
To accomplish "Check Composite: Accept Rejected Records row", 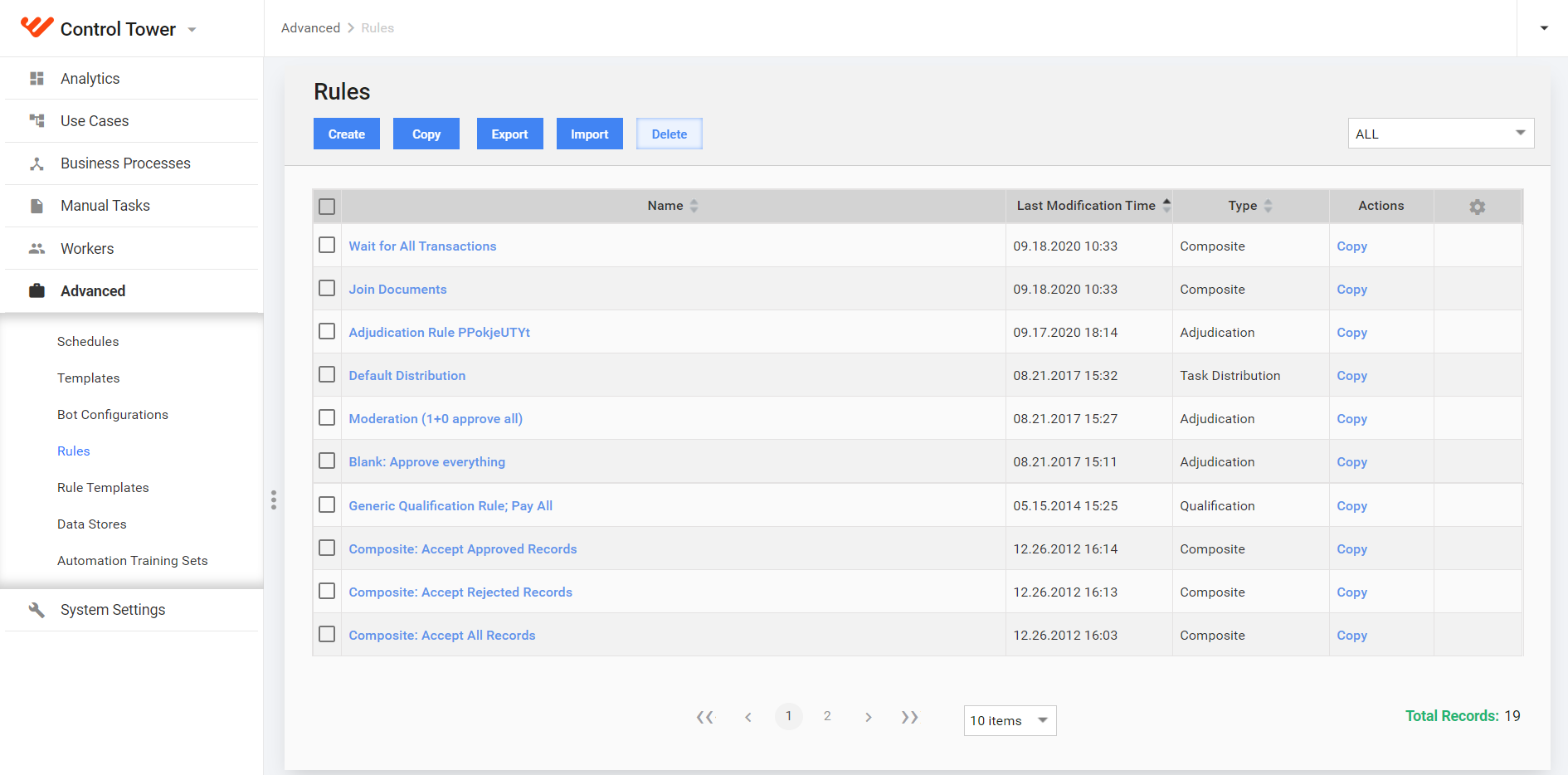I will pyautogui.click(x=327, y=591).
